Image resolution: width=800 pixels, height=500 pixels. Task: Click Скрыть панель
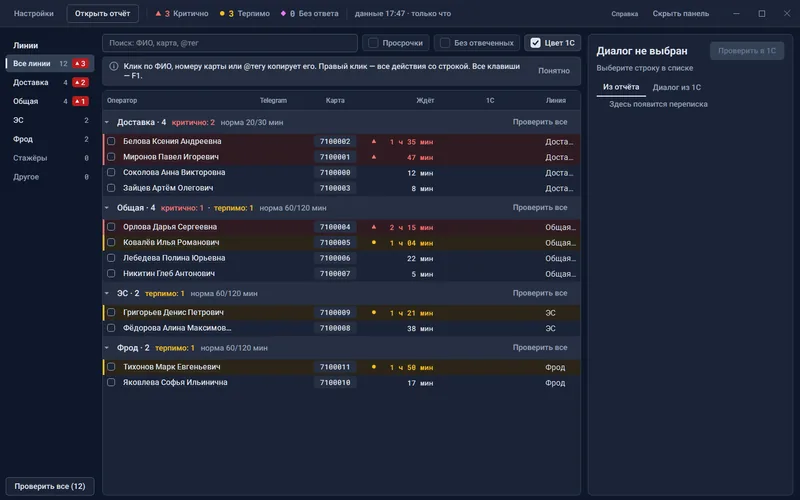[681, 14]
